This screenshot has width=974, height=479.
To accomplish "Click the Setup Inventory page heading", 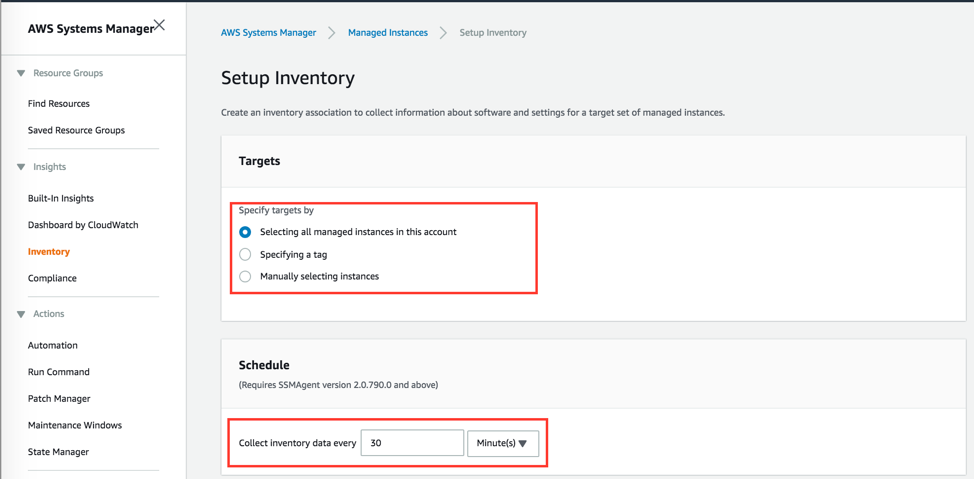I will click(x=288, y=79).
